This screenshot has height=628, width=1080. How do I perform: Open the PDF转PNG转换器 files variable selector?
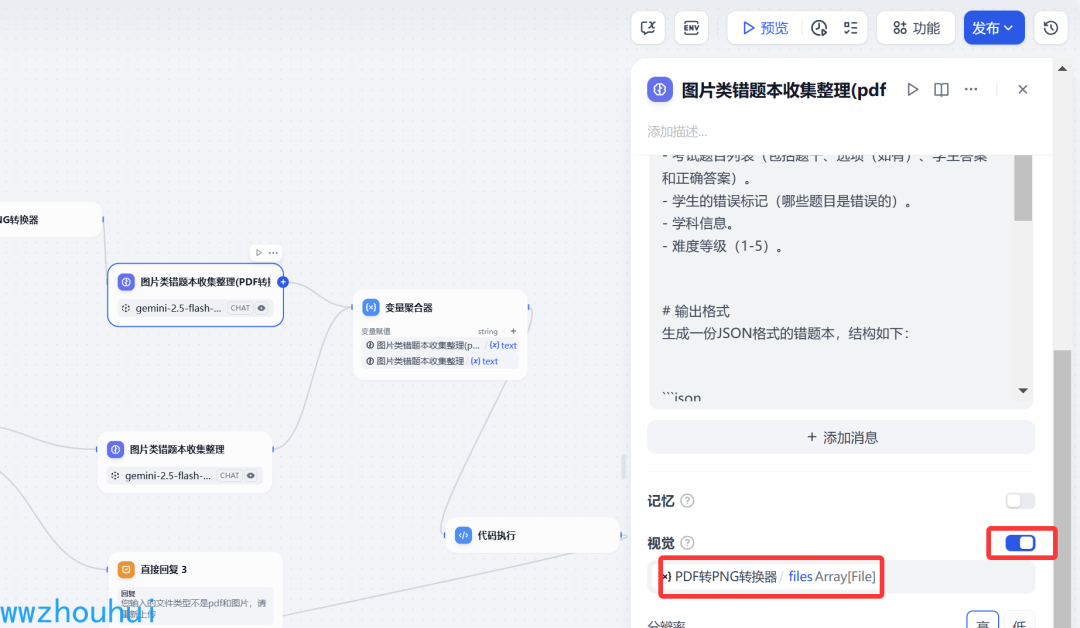pyautogui.click(x=841, y=576)
